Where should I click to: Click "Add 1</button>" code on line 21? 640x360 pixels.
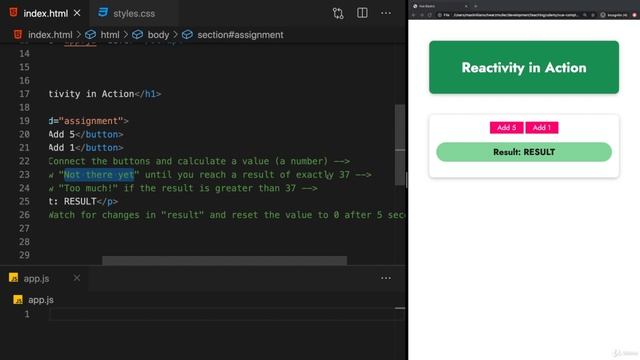click(x=86, y=148)
